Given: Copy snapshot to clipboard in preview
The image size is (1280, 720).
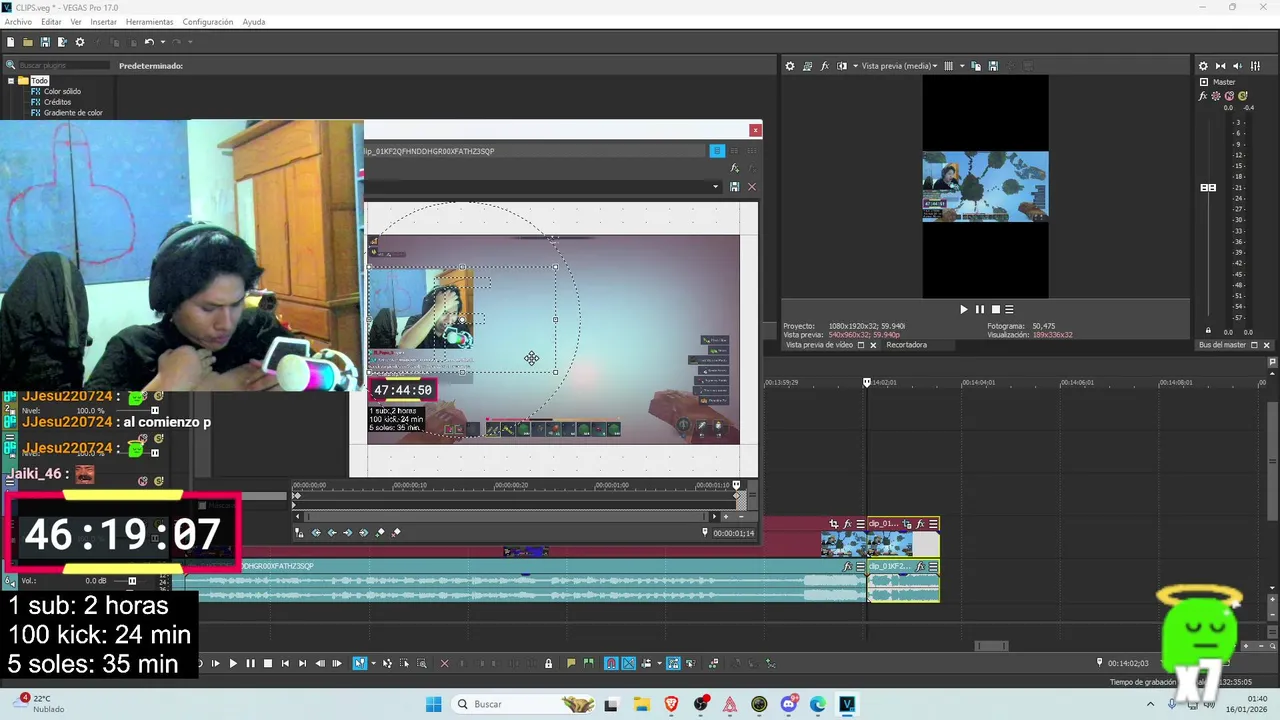Looking at the screenshot, I should click(x=976, y=66).
